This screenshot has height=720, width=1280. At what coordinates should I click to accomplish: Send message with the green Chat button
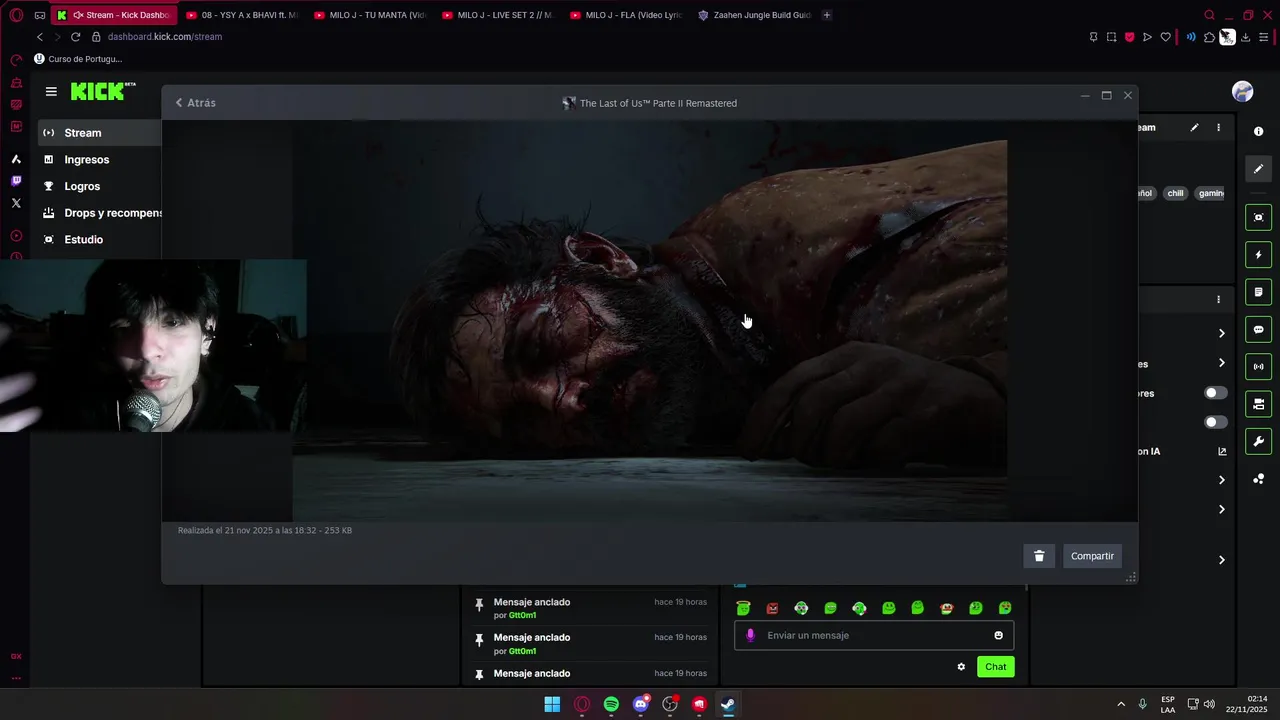click(x=995, y=667)
